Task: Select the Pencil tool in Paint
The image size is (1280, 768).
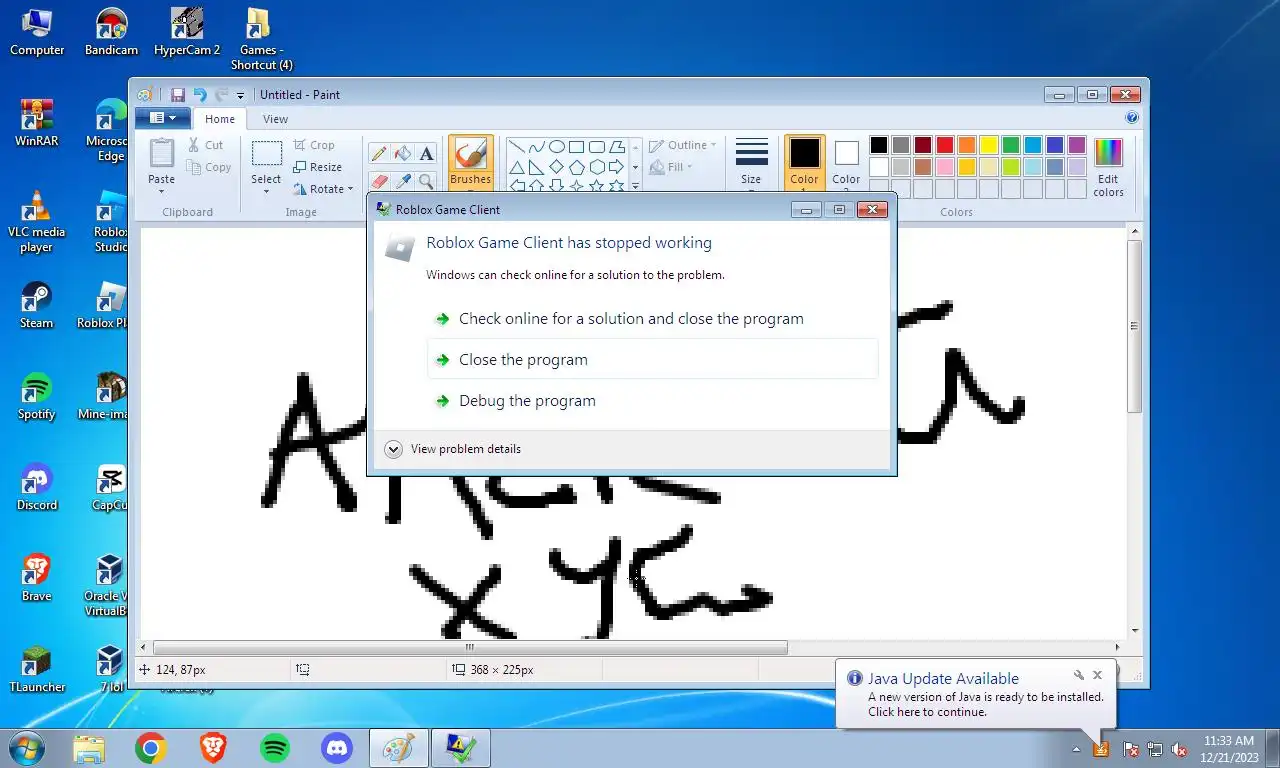Action: click(x=379, y=154)
